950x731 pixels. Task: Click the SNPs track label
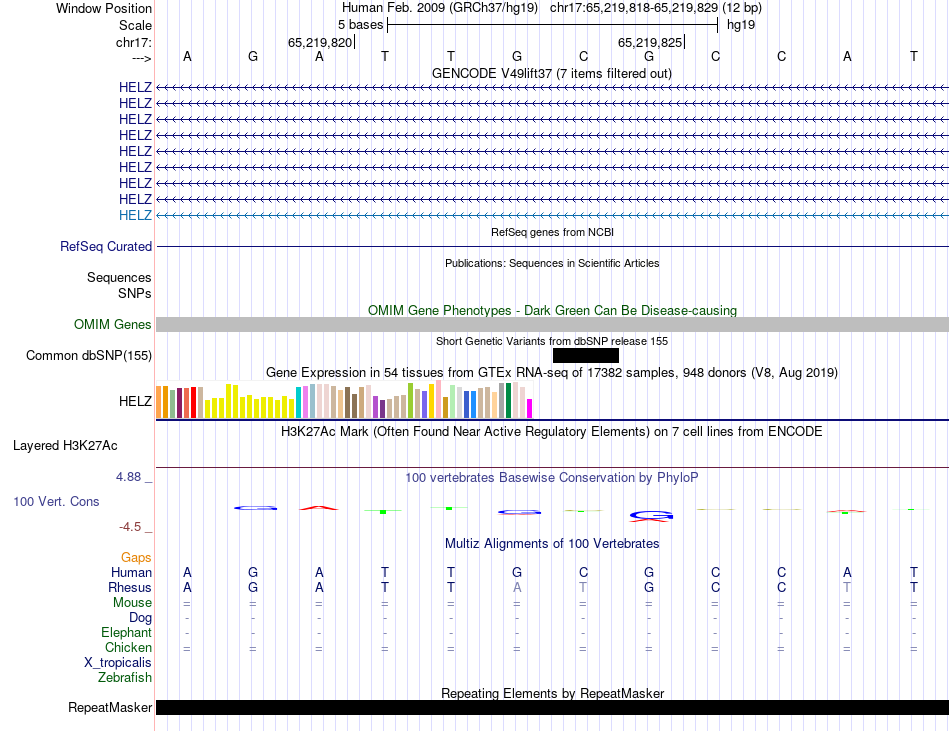tap(135, 293)
